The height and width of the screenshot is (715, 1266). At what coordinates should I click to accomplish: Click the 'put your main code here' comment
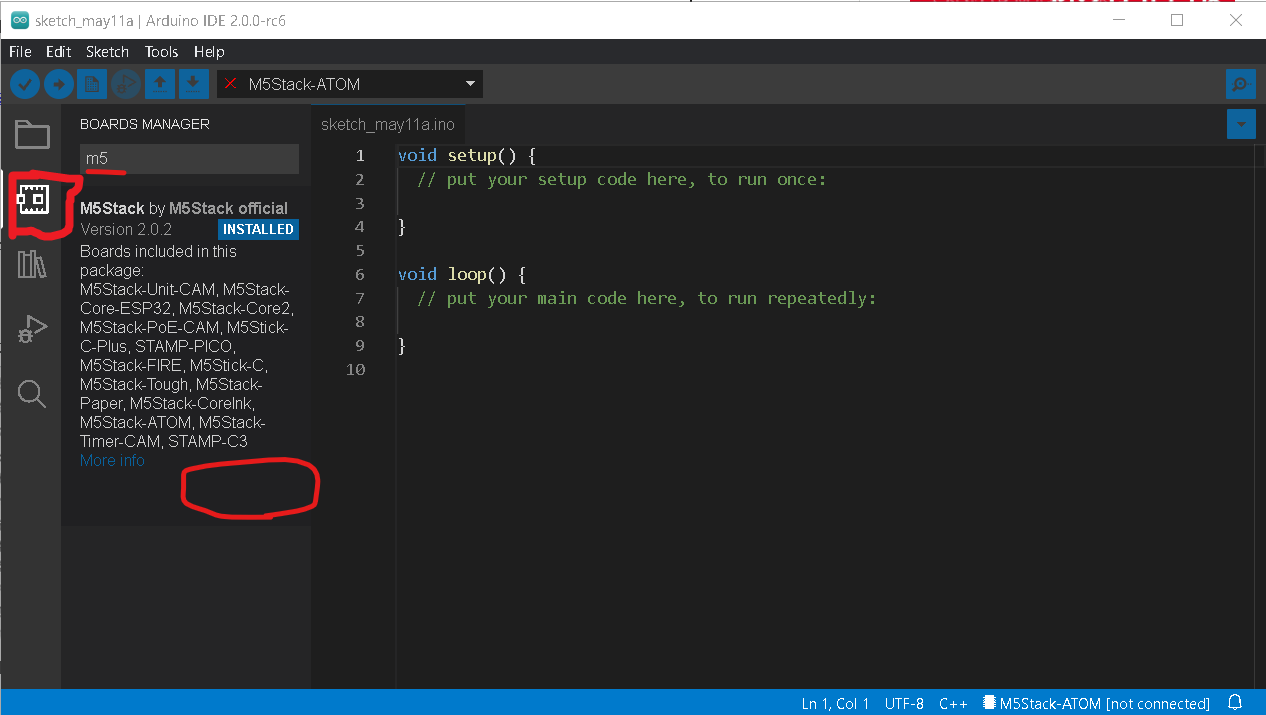click(x=647, y=298)
